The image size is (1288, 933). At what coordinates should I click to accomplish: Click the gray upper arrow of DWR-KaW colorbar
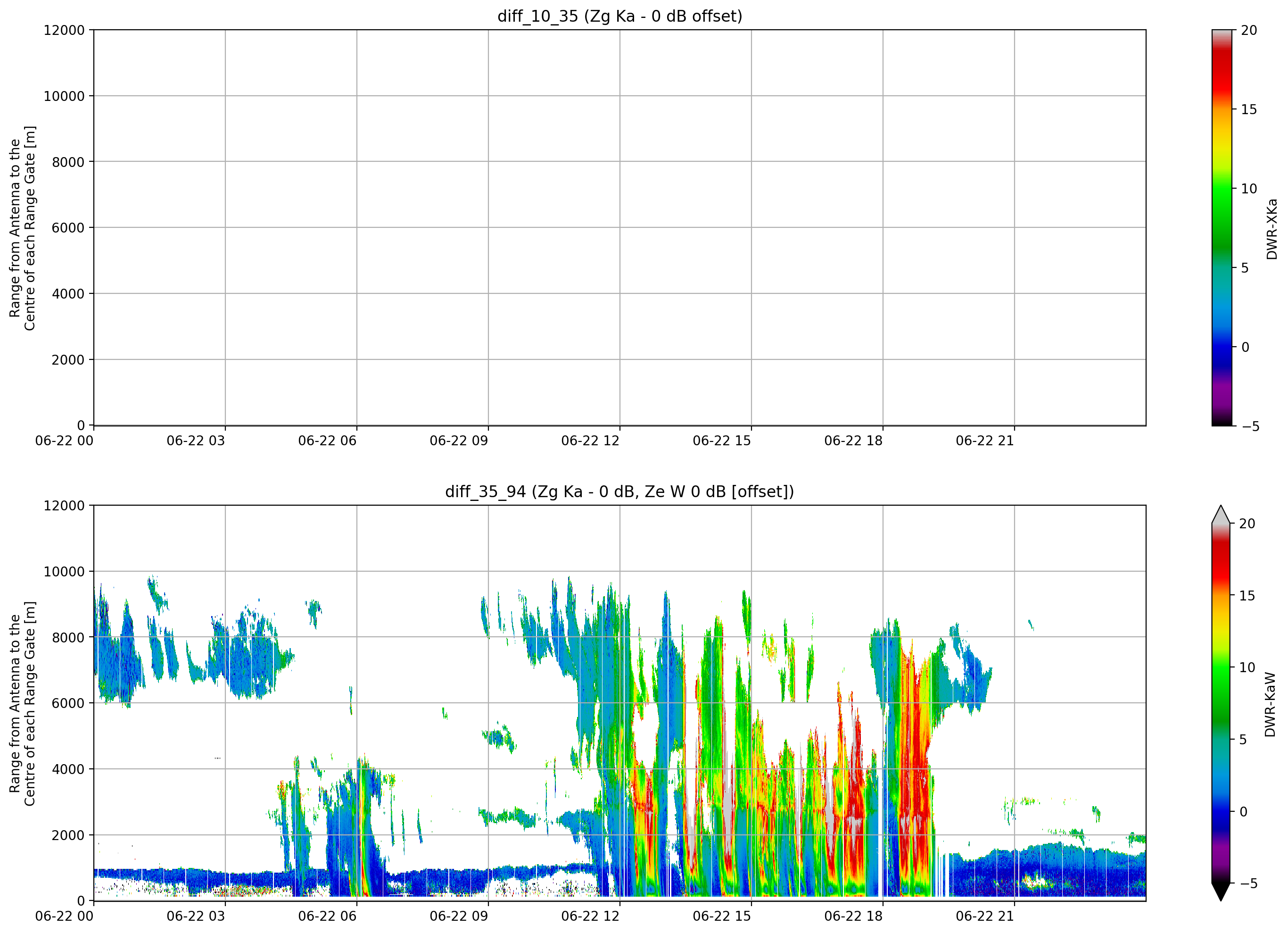coord(1221,514)
